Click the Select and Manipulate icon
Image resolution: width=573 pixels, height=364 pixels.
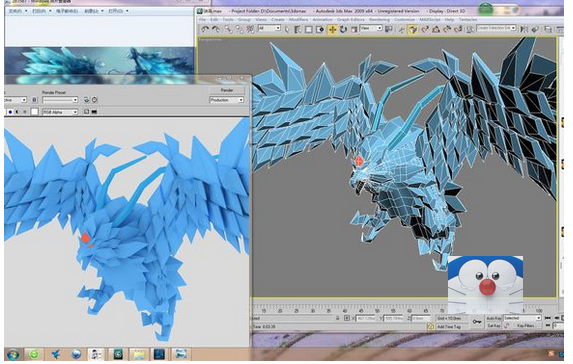pyautogui.click(x=402, y=30)
